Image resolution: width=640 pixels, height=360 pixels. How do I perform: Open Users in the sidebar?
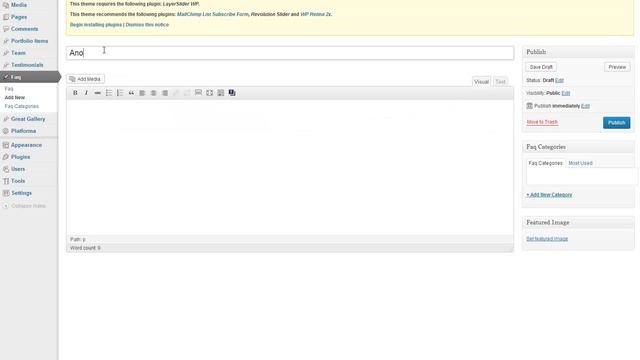18,169
